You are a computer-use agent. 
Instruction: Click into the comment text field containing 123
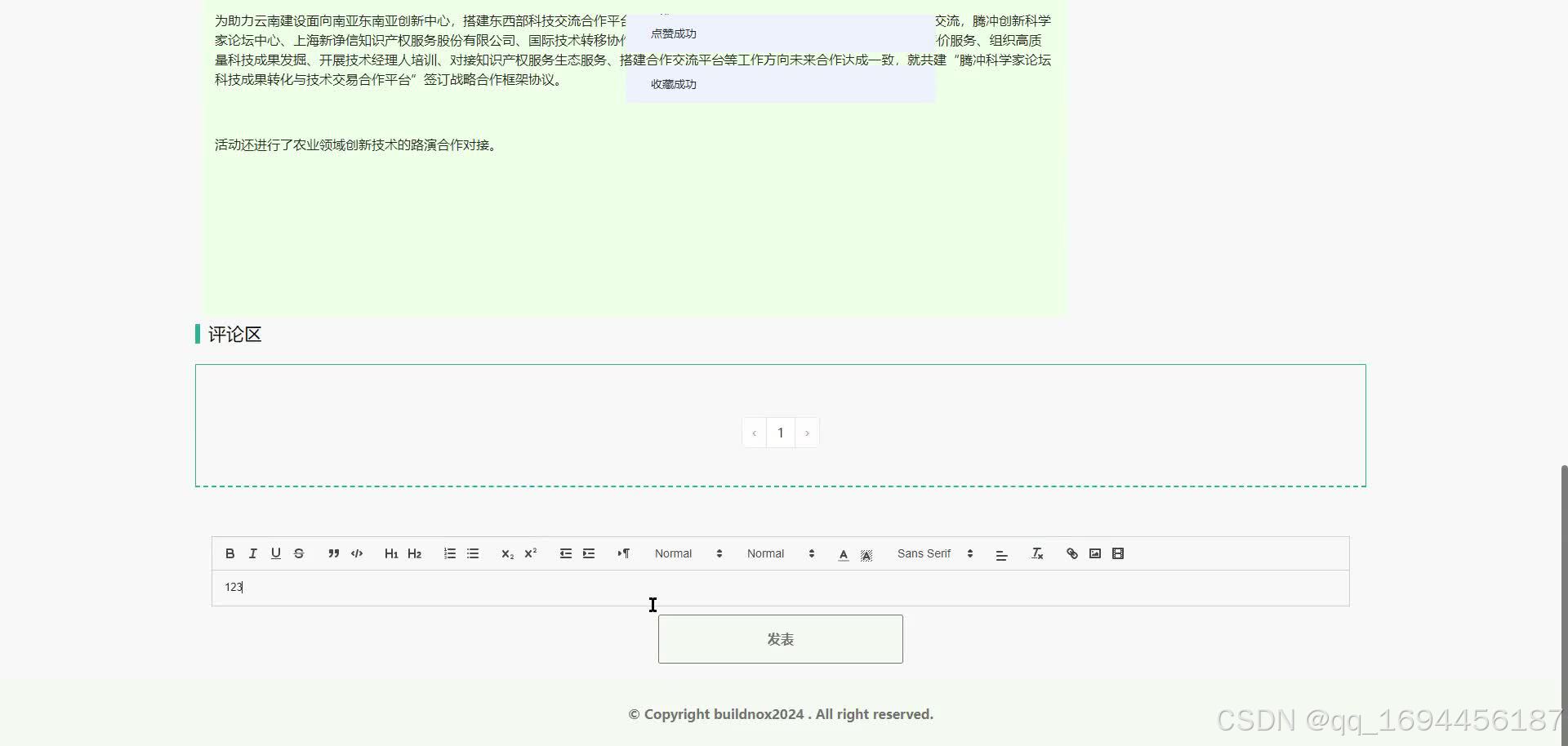[781, 588]
